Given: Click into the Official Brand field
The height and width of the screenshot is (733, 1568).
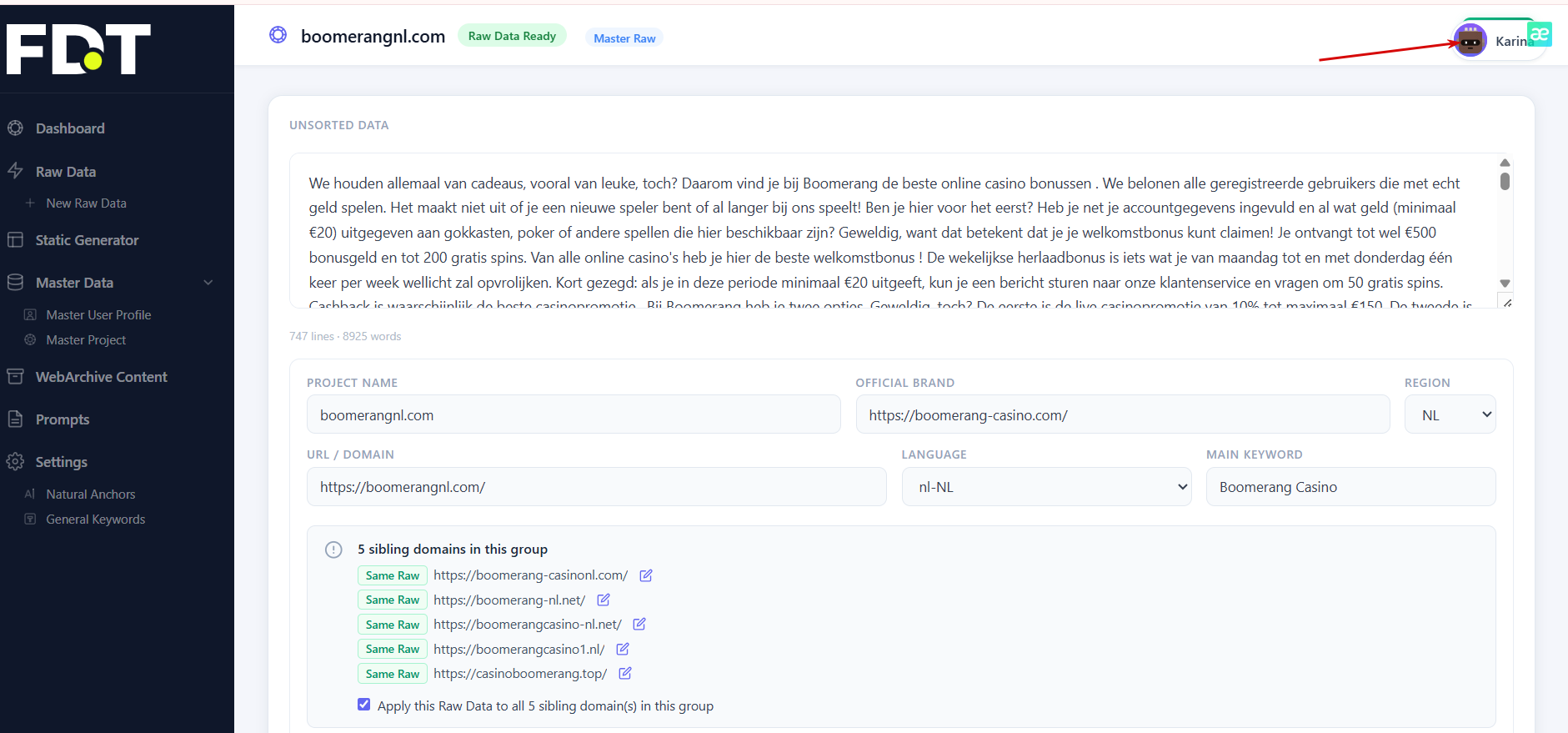Looking at the screenshot, I should click(1123, 414).
